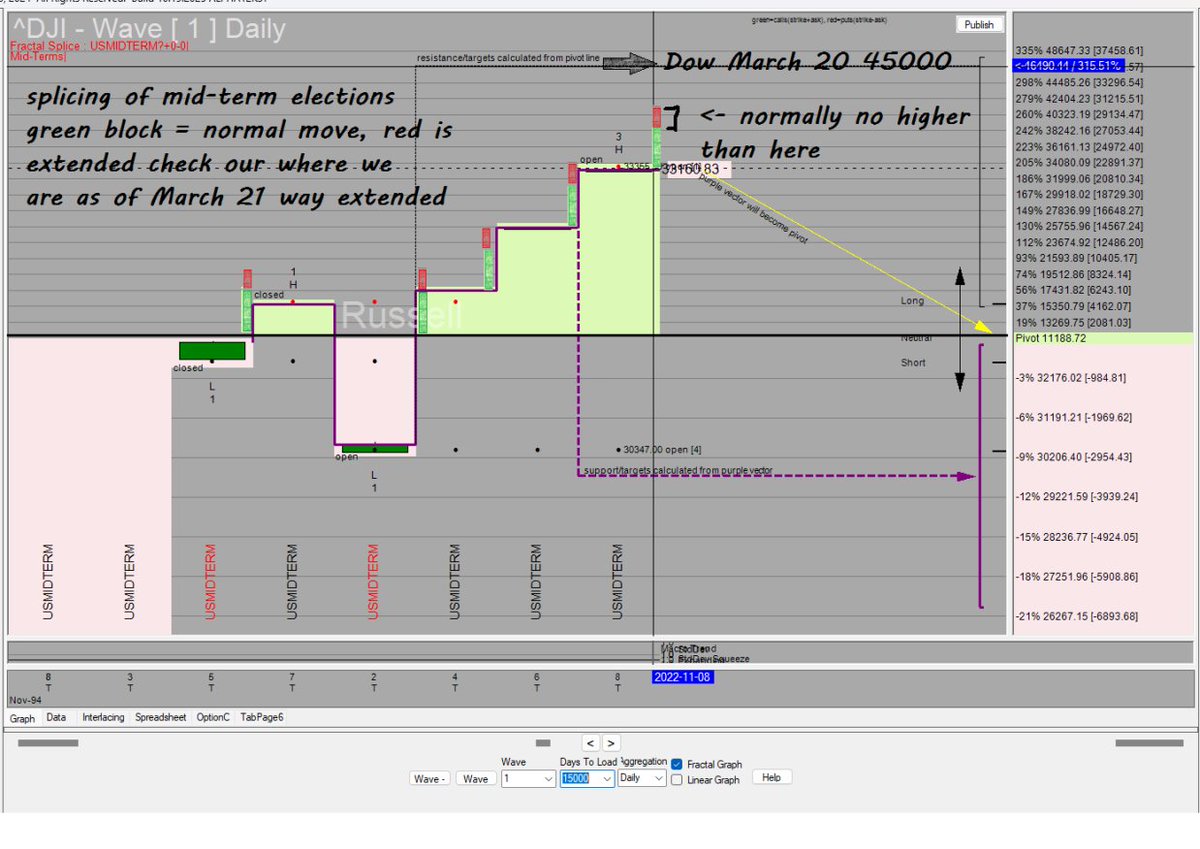Viewport: 1200px width, 849px height.
Task: Click the '-15% 28236.77' support level
Action: 1076,536
